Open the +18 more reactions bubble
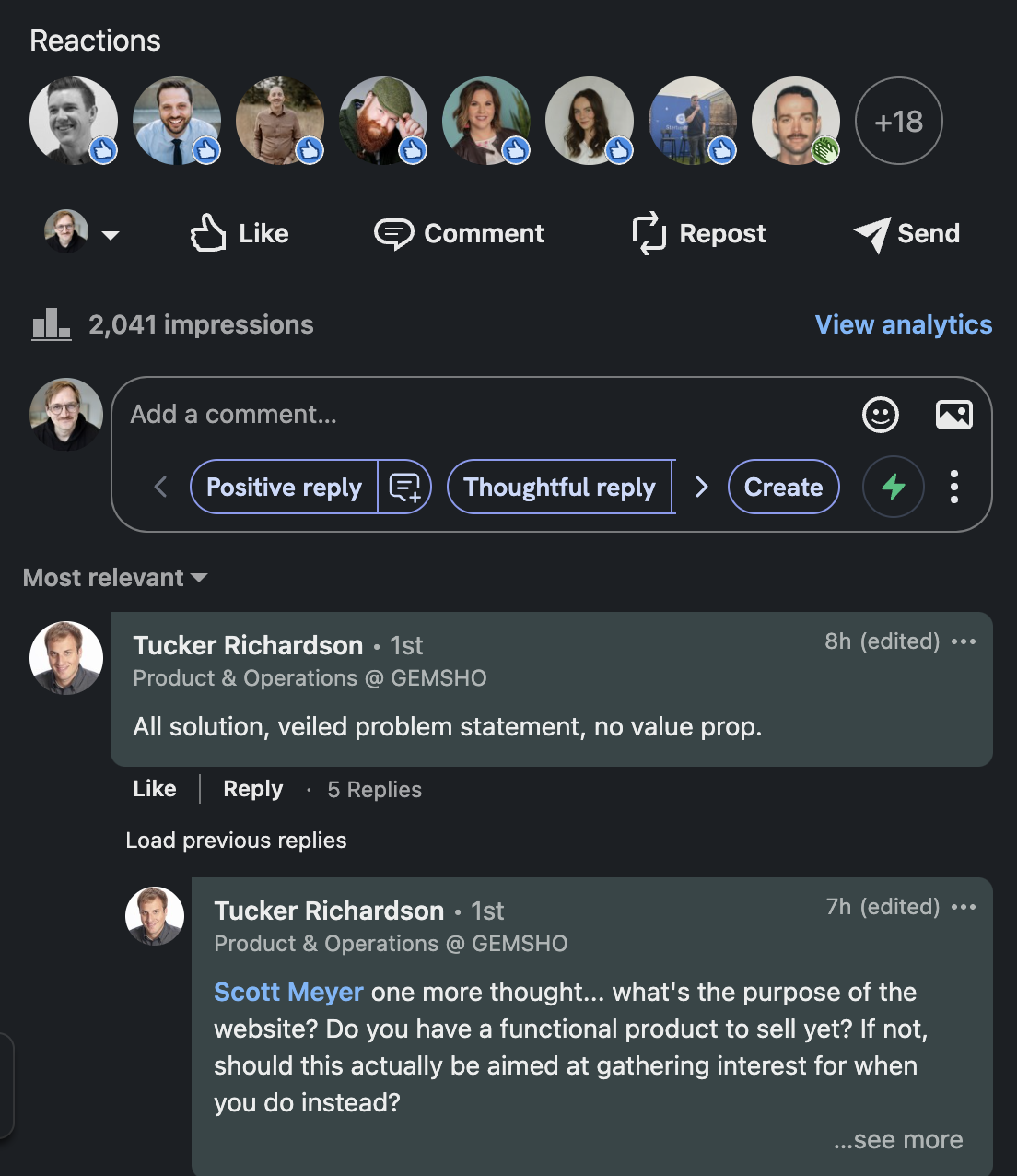 point(899,121)
